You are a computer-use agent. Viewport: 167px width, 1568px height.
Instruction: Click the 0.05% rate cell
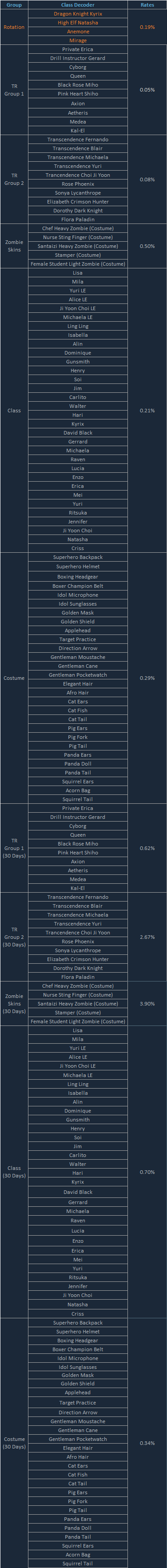tap(147, 89)
